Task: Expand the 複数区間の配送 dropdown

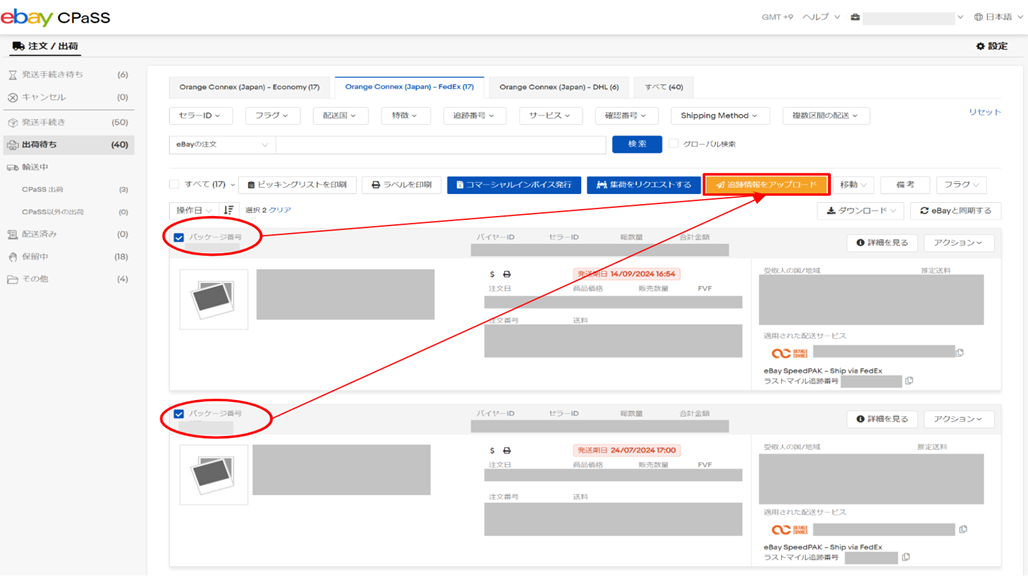Action: pos(825,115)
